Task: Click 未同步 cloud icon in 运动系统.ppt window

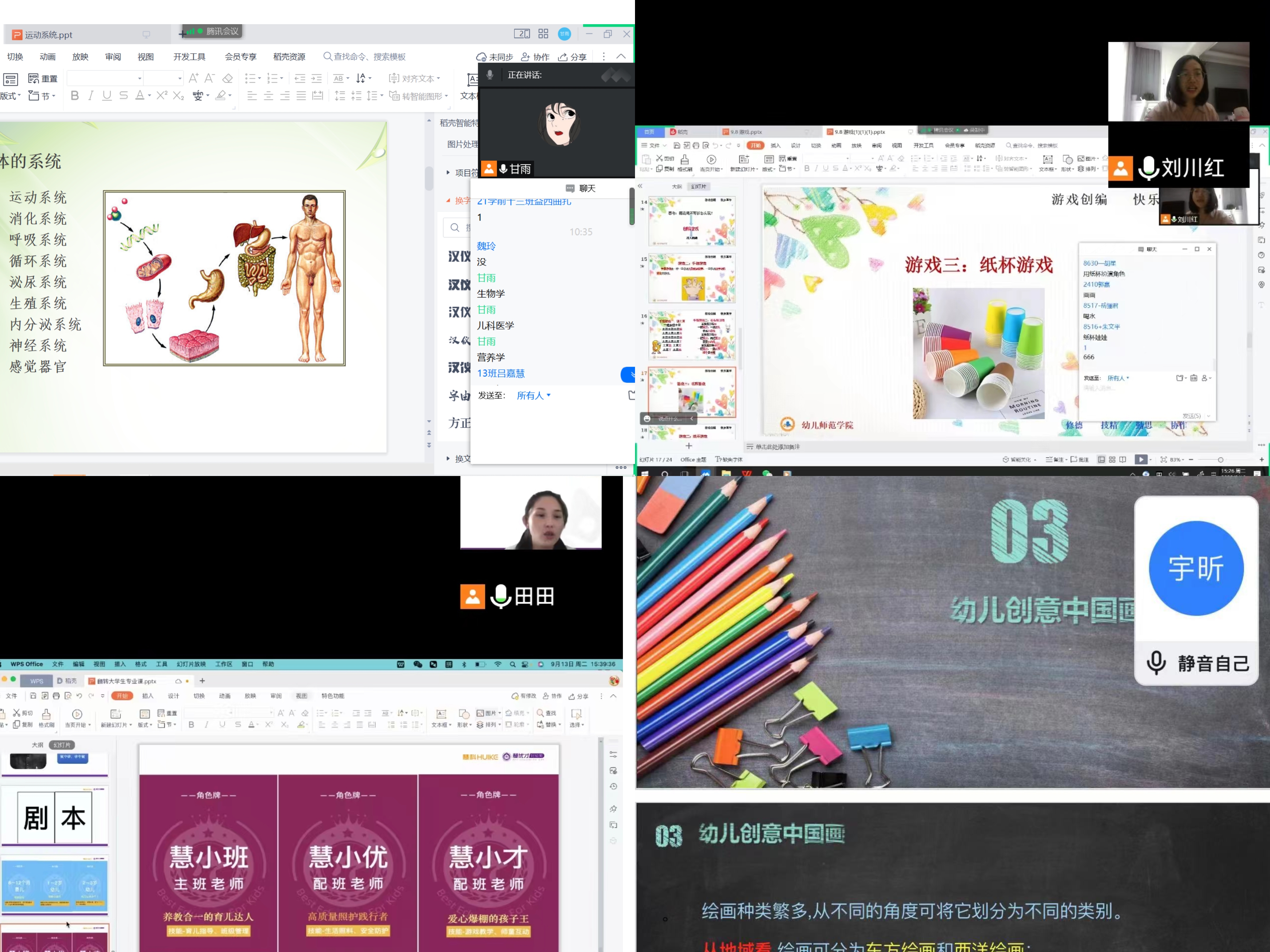Action: tap(481, 57)
